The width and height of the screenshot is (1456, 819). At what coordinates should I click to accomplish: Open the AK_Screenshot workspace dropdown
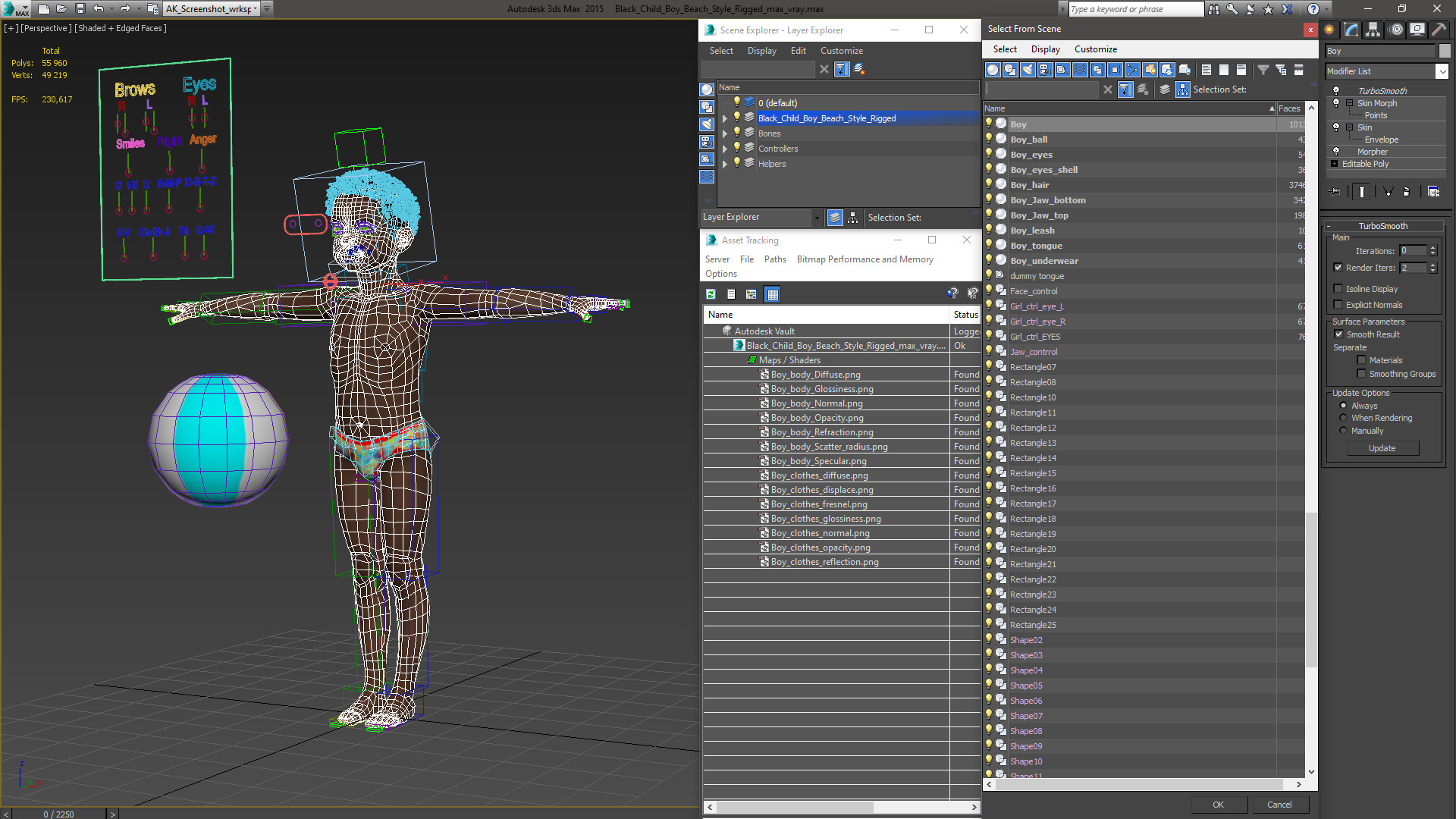256,9
